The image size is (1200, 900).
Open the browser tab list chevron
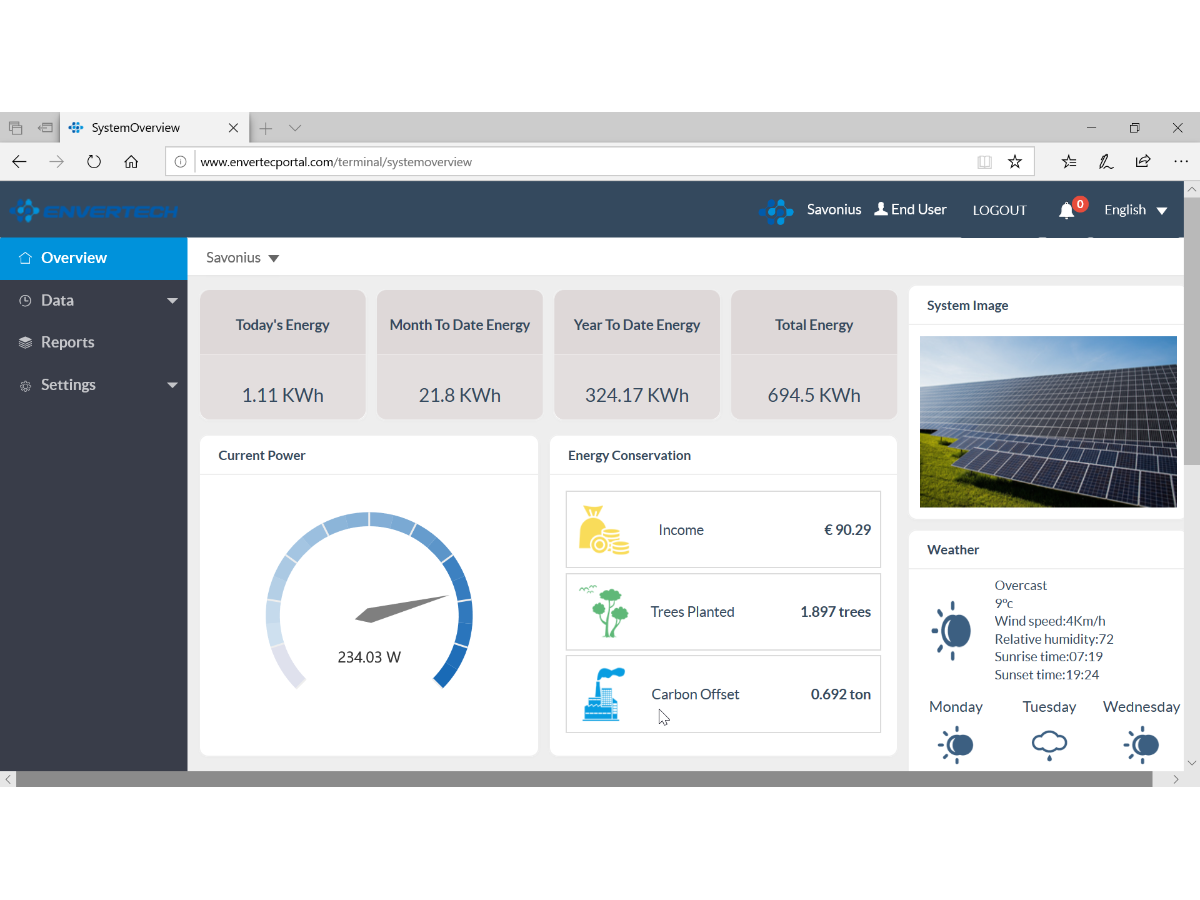point(295,128)
